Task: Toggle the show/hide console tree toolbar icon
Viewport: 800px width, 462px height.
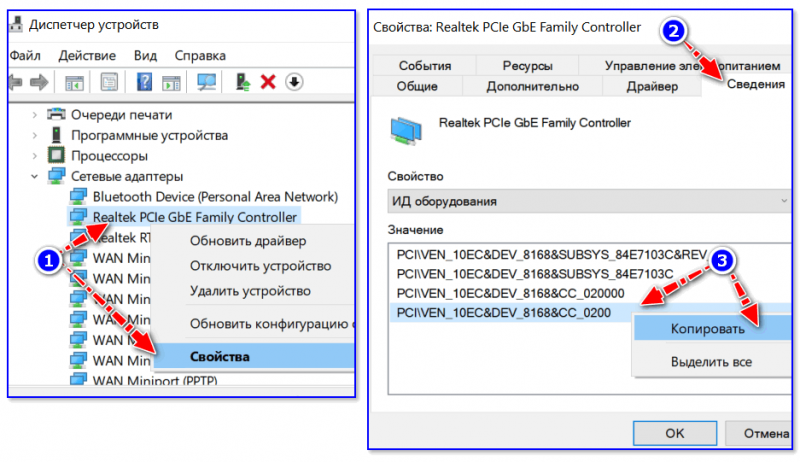Action: pos(74,82)
